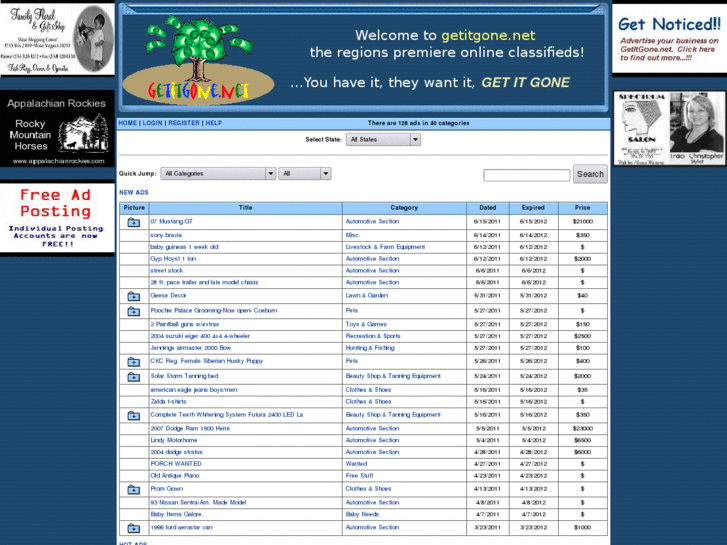Click the Free Ad Posting banner

click(57, 218)
